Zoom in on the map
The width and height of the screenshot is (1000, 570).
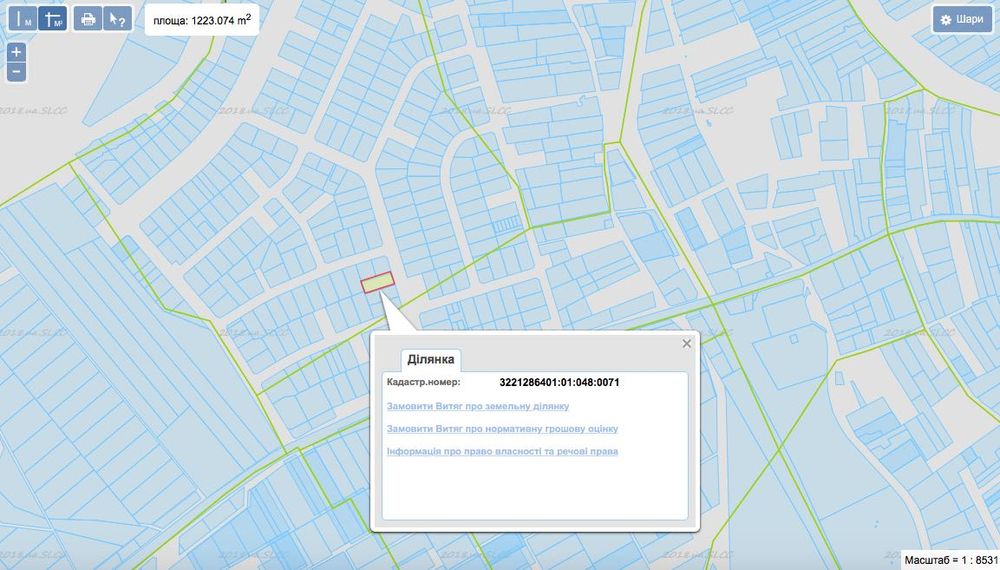pos(17,52)
